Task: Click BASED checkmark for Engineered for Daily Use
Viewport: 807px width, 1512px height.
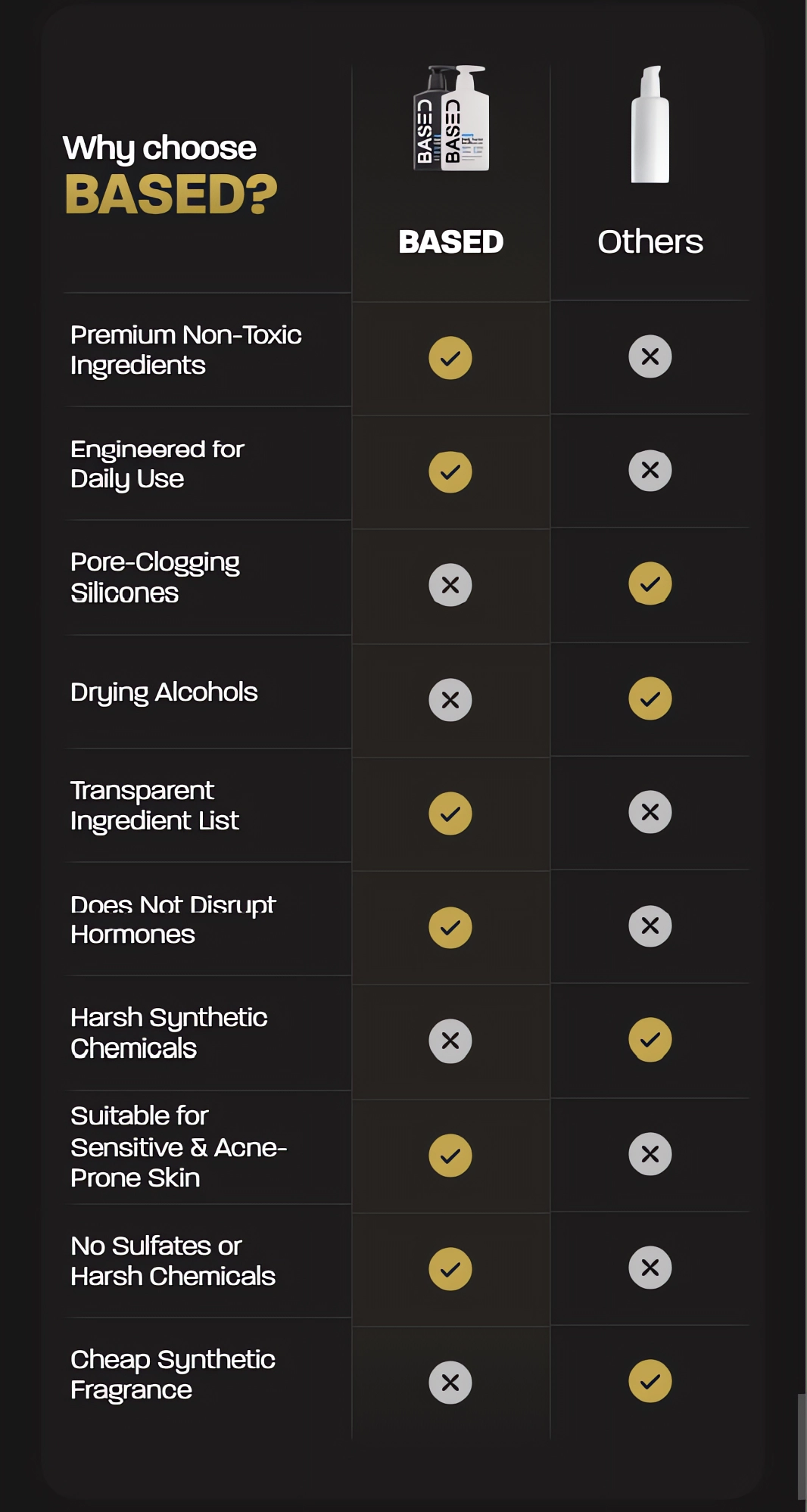Action: [x=450, y=471]
